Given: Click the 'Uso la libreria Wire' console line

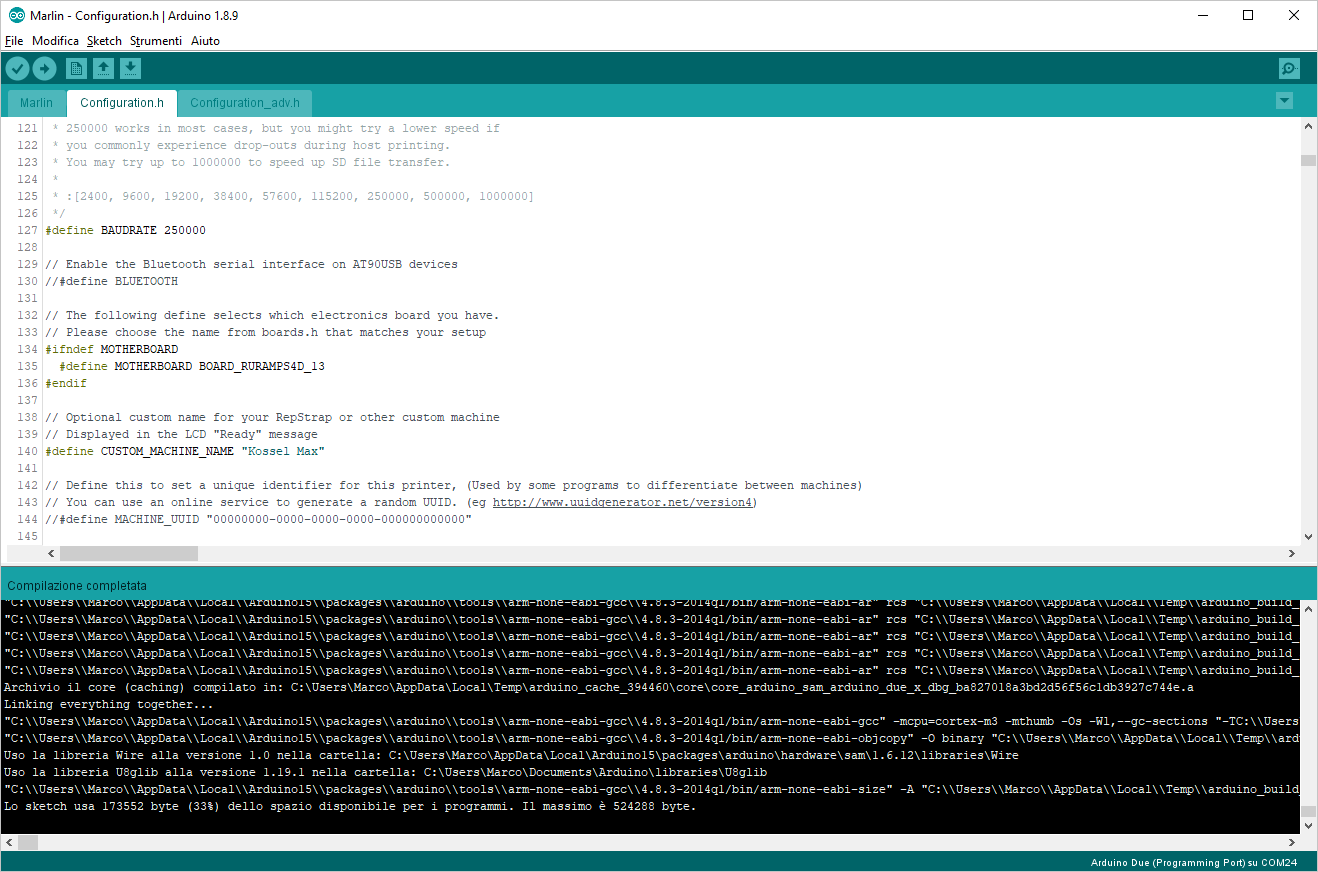Looking at the screenshot, I should [511, 755].
